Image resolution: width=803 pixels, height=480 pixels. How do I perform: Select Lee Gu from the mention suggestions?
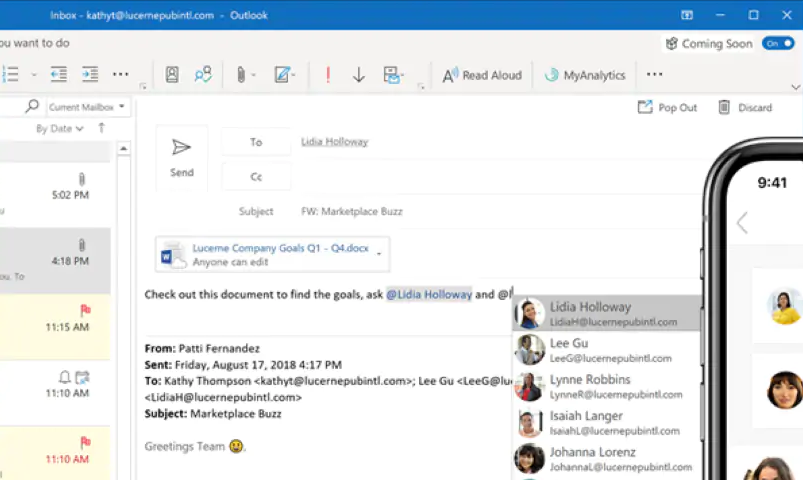pyautogui.click(x=606, y=350)
